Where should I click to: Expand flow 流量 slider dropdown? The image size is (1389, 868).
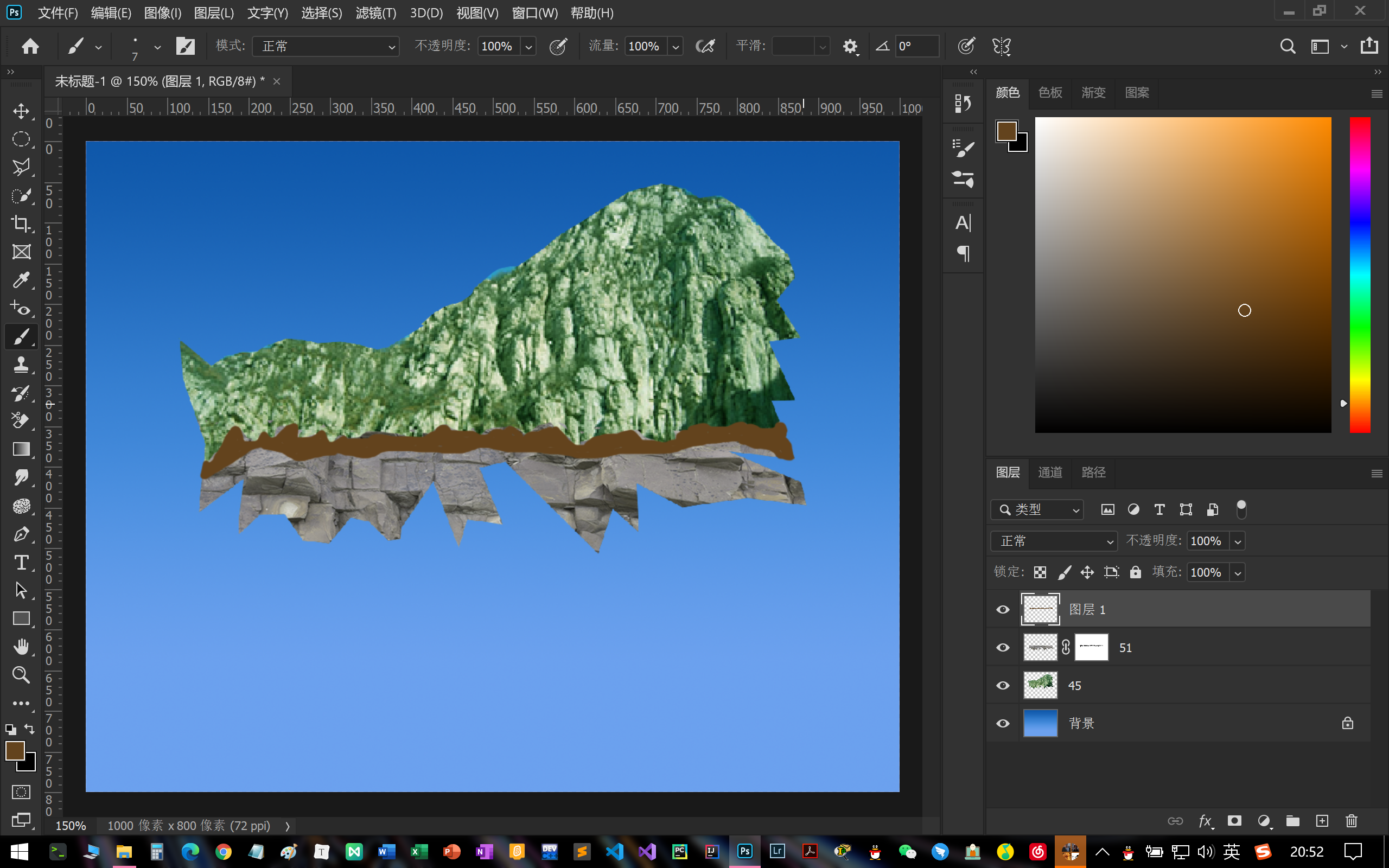tap(676, 46)
